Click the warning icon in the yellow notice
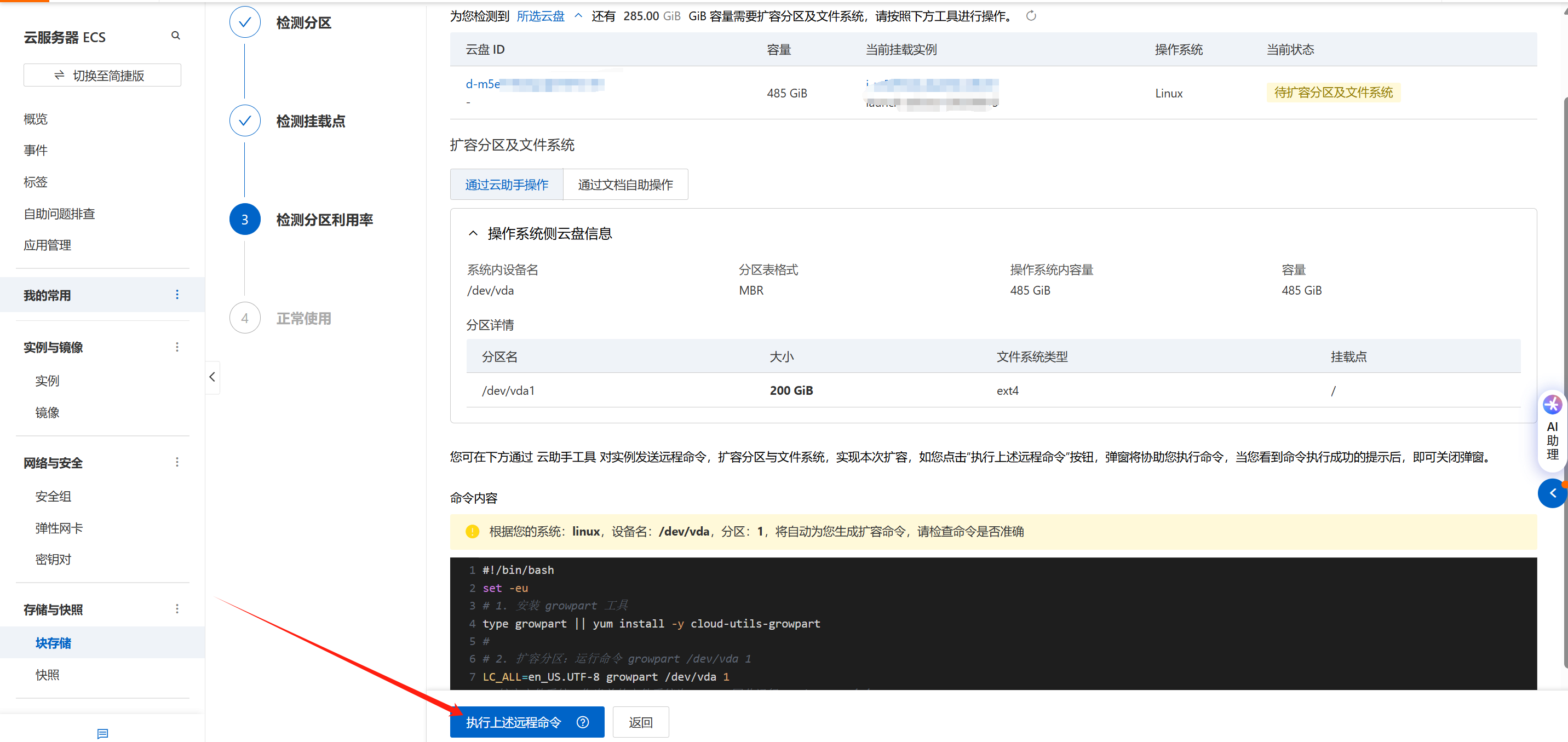 click(x=472, y=531)
